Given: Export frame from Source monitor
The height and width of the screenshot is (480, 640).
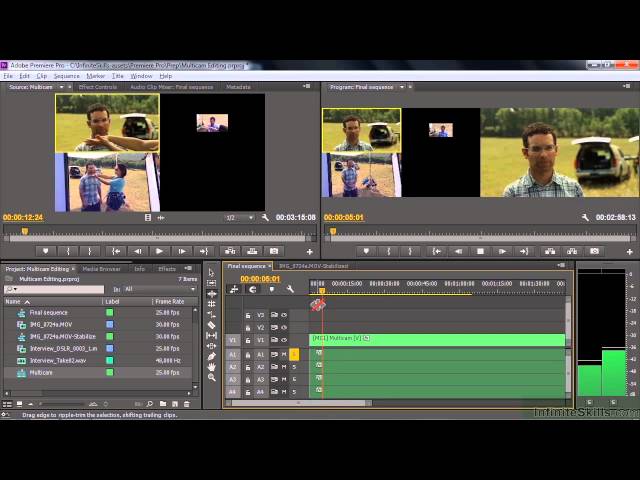Looking at the screenshot, I should pos(274,251).
